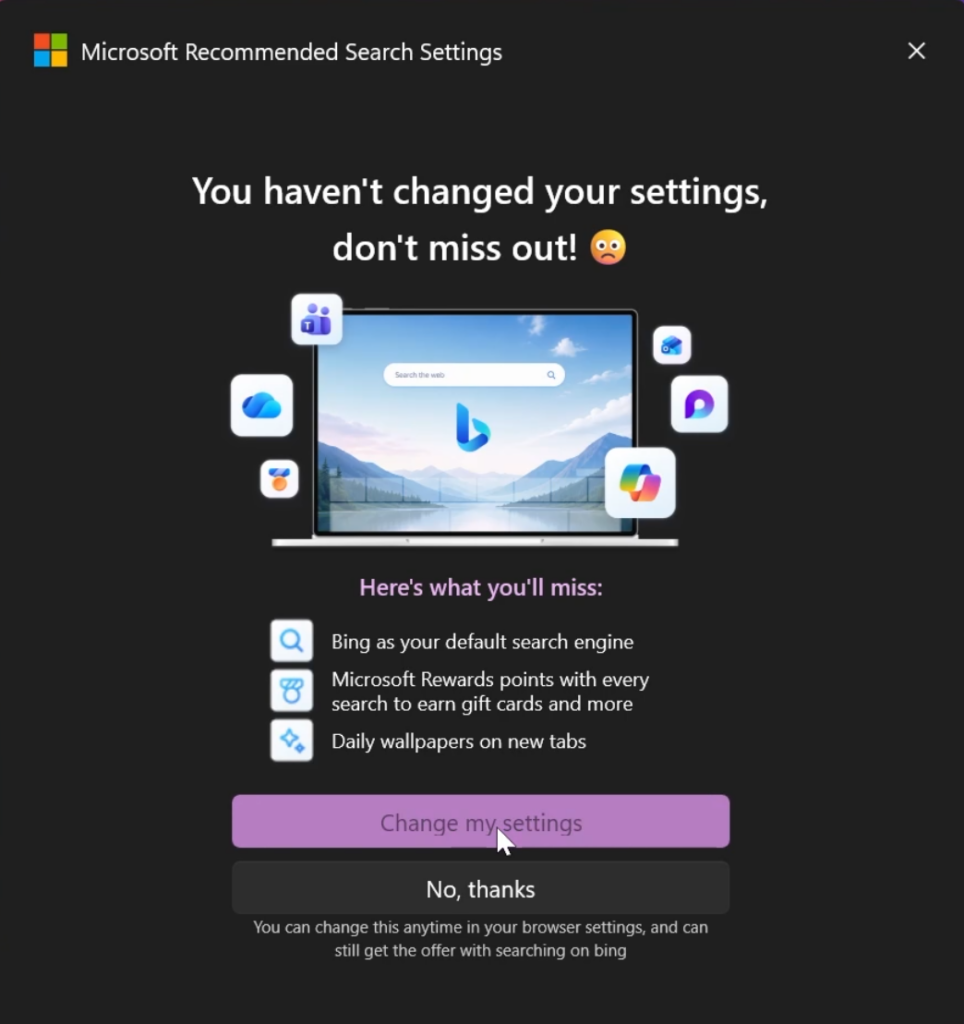
Task: Click the Search the web field
Action: pyautogui.click(x=474, y=375)
